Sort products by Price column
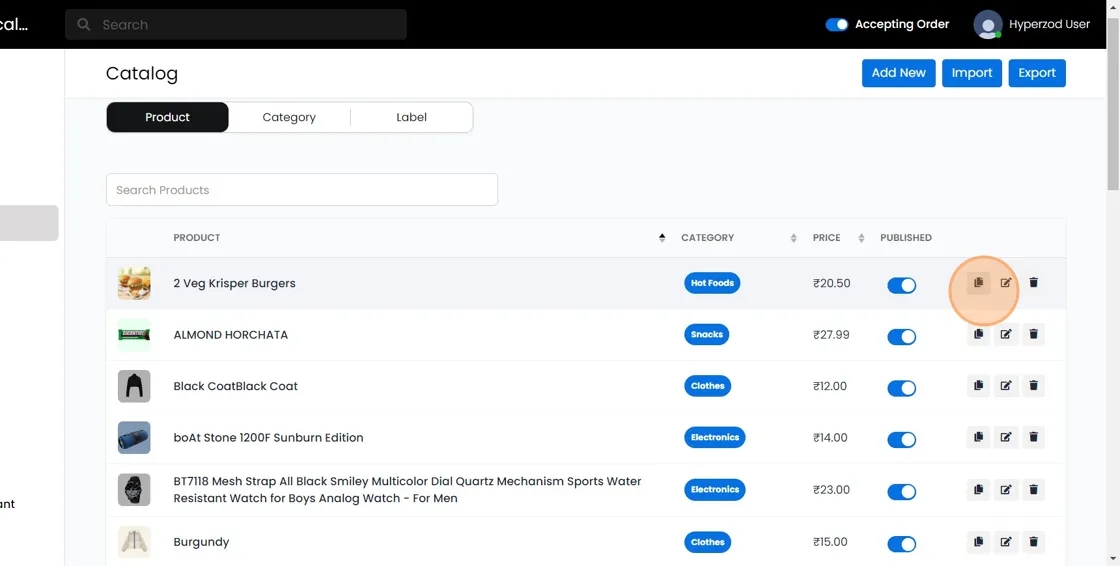This screenshot has width=1120, height=566. (x=862, y=238)
